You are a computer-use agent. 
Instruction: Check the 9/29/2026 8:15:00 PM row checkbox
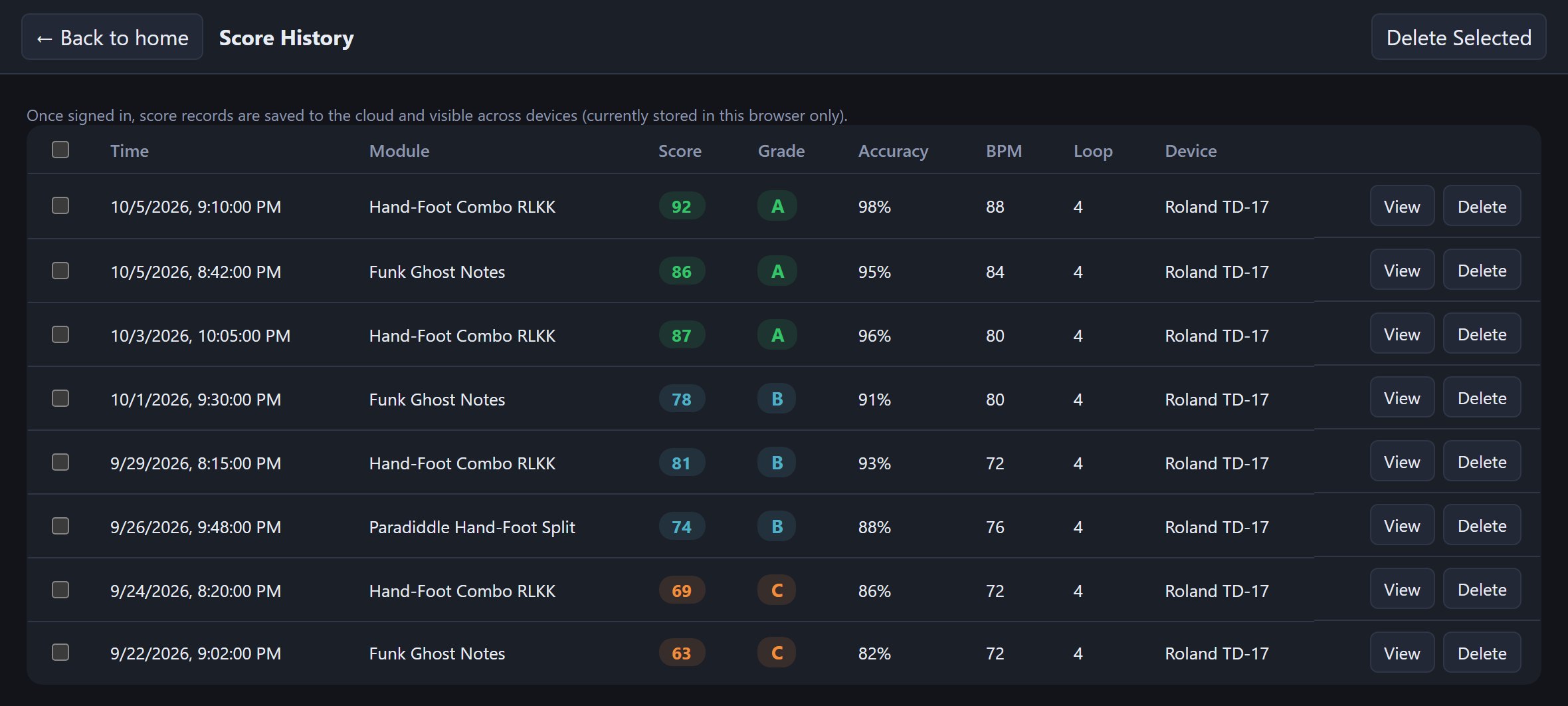tap(60, 462)
